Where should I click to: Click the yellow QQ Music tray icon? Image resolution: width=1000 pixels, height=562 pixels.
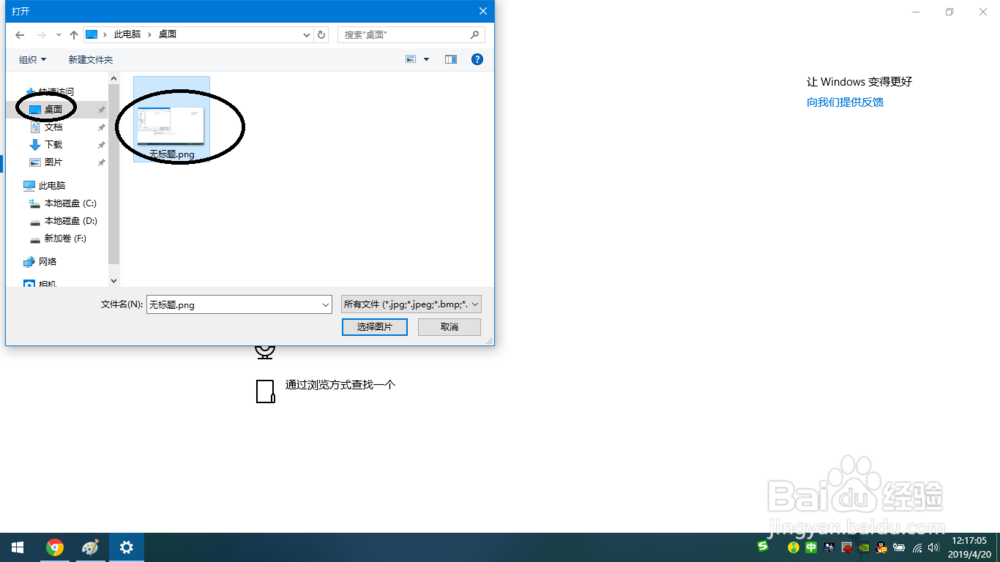tap(793, 547)
